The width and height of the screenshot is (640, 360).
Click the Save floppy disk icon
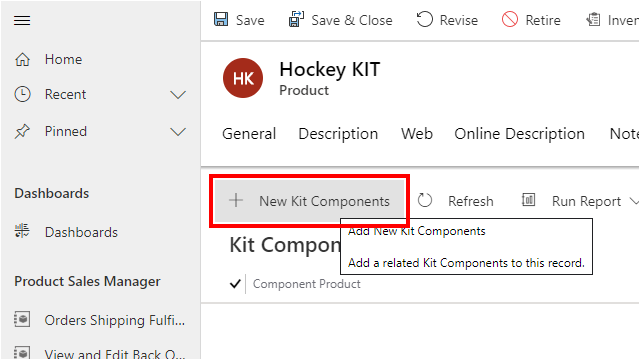(221, 19)
